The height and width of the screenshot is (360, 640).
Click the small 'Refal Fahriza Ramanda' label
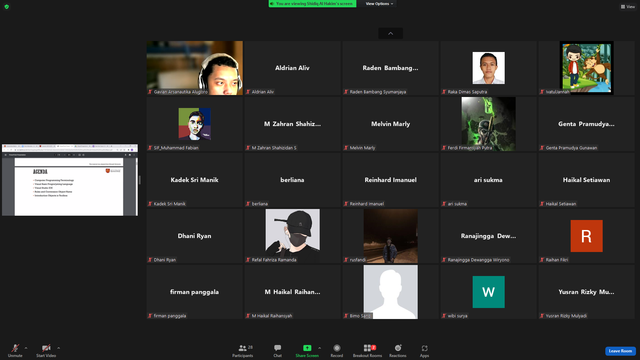tap(274, 260)
